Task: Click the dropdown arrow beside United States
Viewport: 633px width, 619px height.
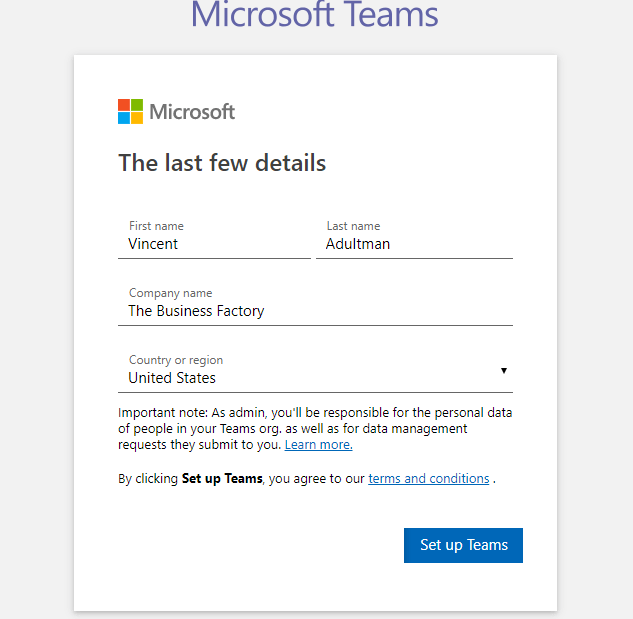Action: tap(503, 371)
